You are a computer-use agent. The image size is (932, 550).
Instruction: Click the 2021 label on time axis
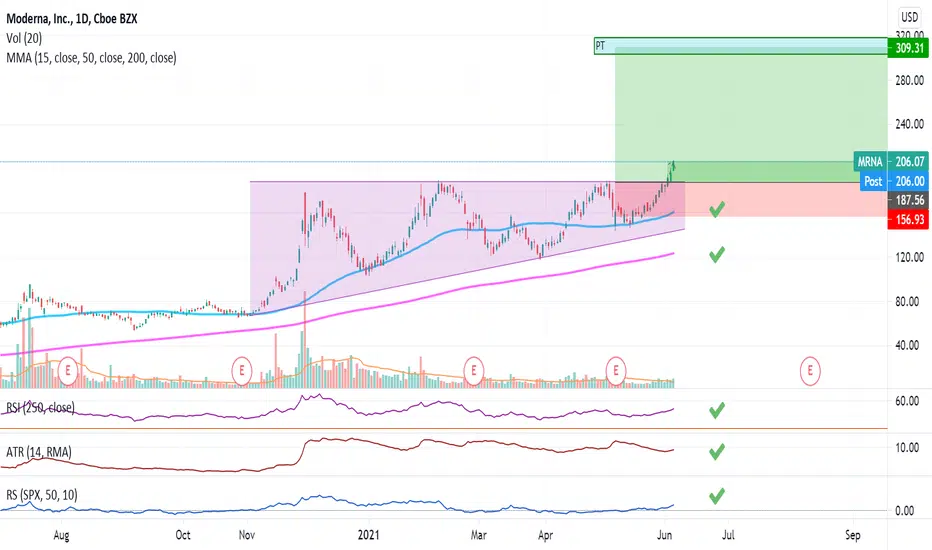[x=369, y=535]
